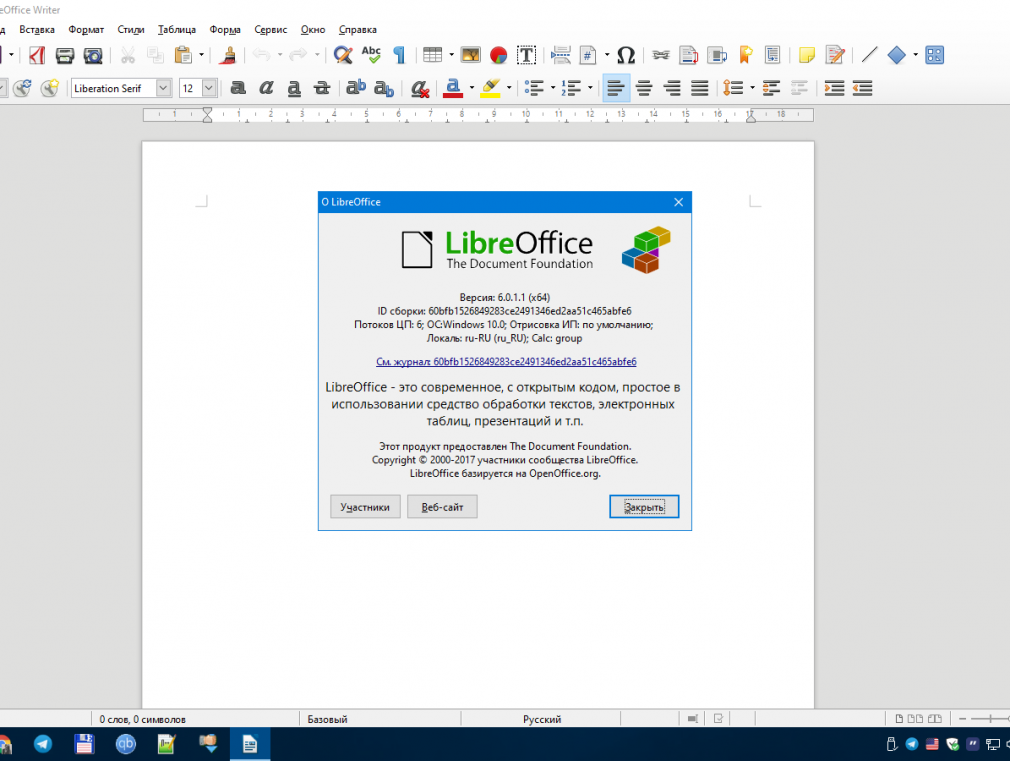The image size is (1010, 761).
Task: Open the См. журнал build link
Action: (506, 362)
